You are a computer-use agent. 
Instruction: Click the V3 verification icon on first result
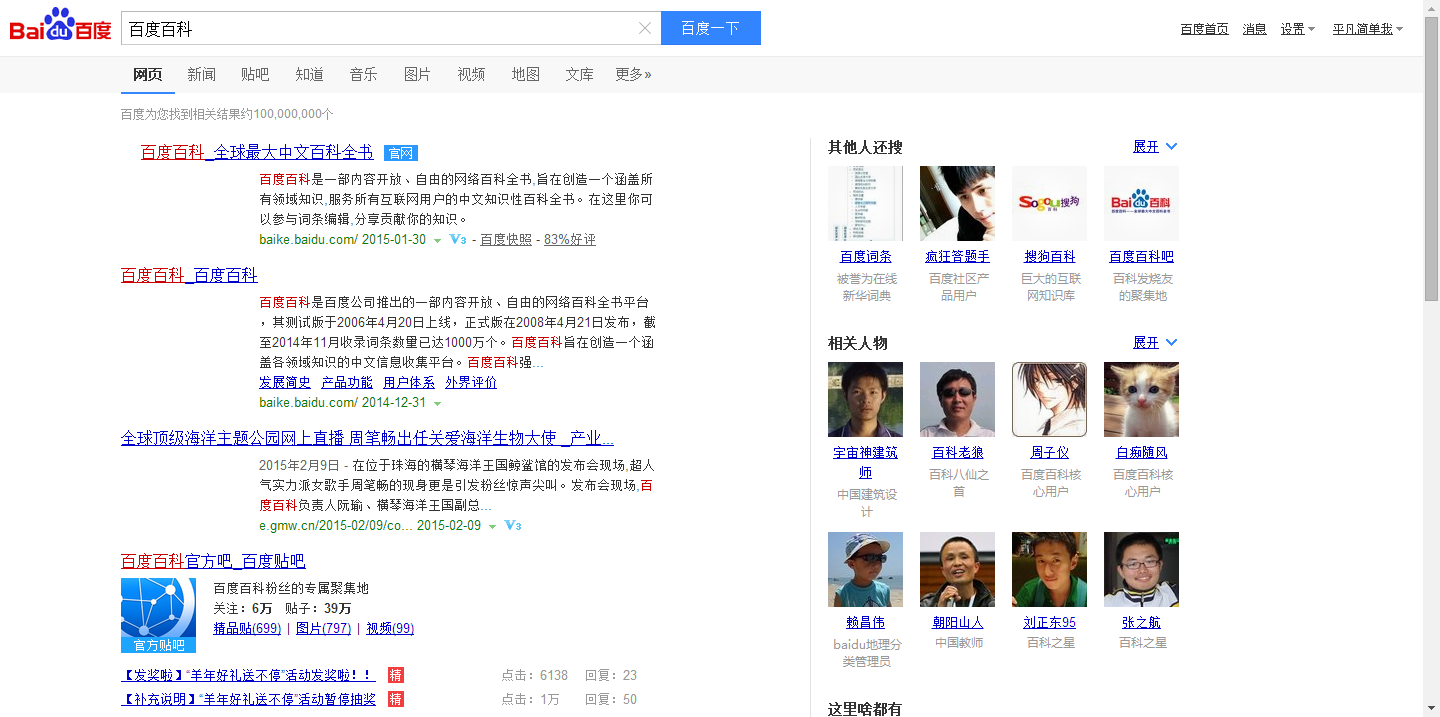[x=458, y=240]
